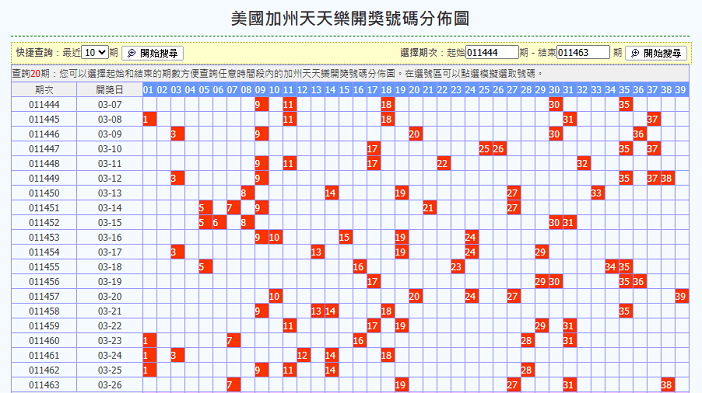Click red cell 39 in row 011457

[681, 296]
